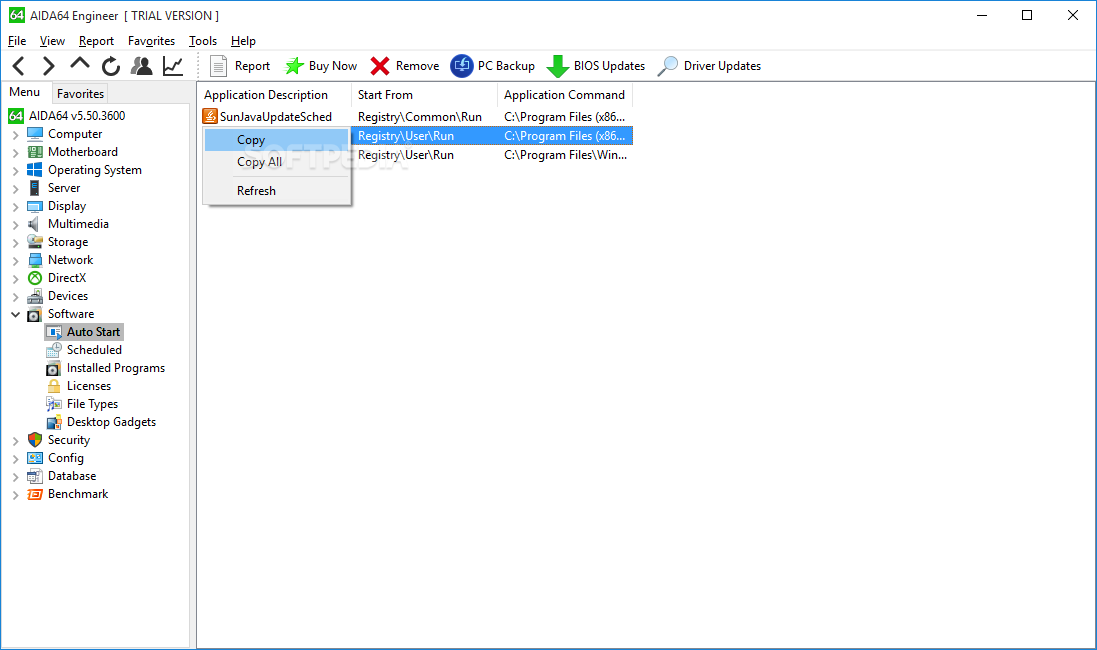The width and height of the screenshot is (1097, 650).
Task: Expand the Security tree node
Action: [15, 441]
